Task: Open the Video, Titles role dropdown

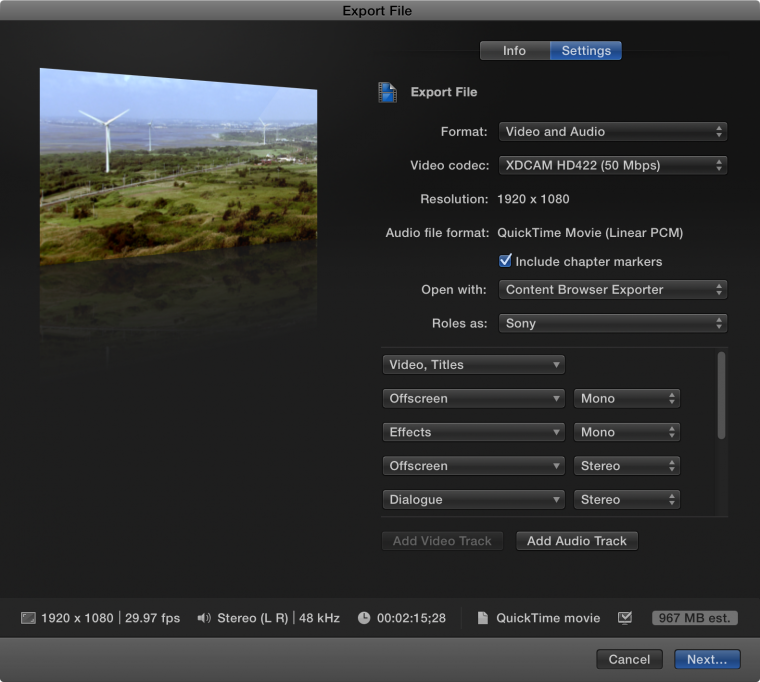Action: pyautogui.click(x=473, y=365)
